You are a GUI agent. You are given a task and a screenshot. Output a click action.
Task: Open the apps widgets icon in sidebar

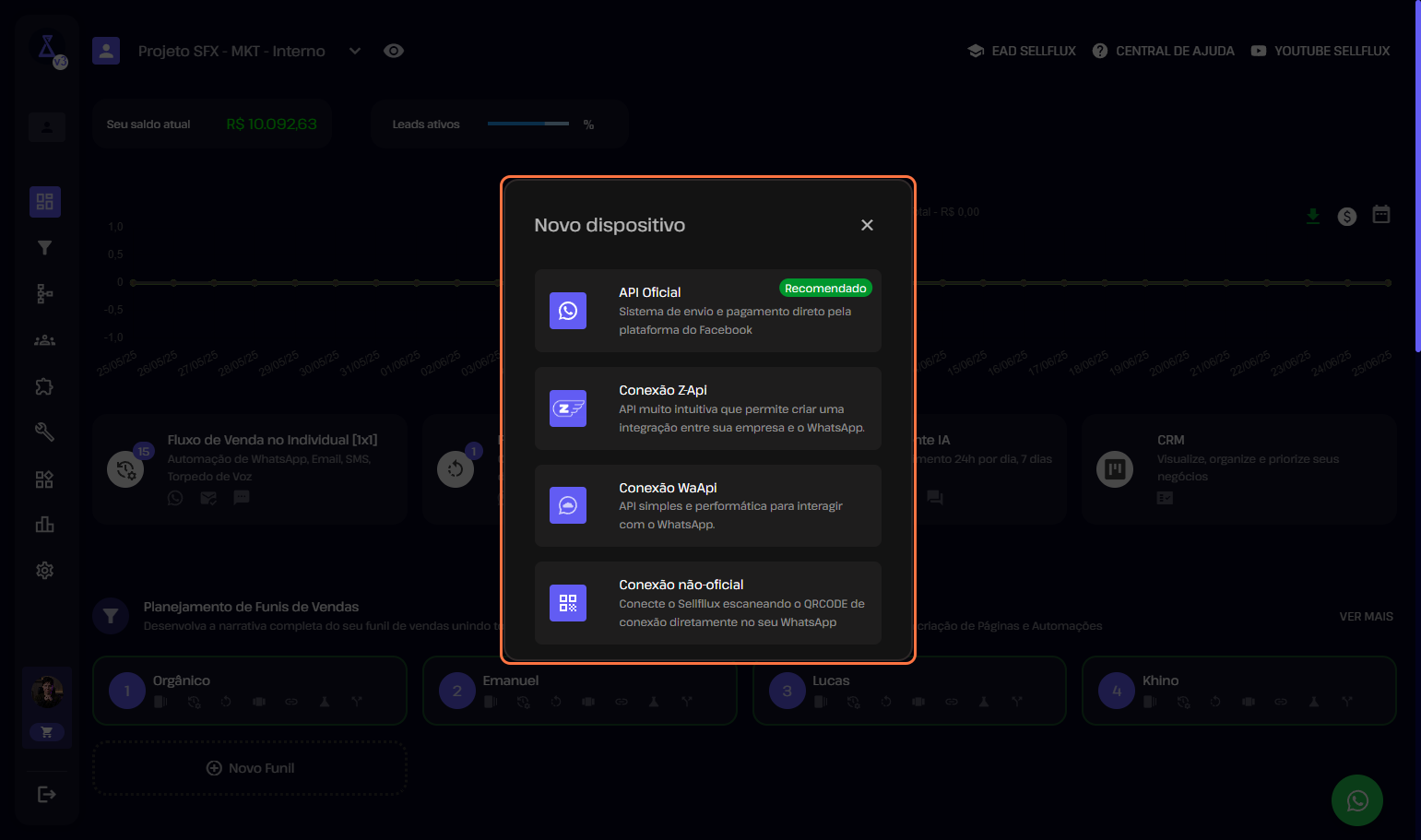(x=44, y=479)
